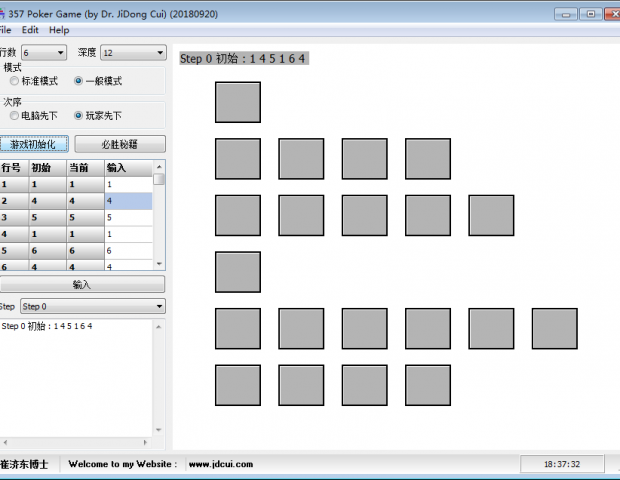
Task: Select the sixth card in the fifth row
Action: [x=554, y=329]
